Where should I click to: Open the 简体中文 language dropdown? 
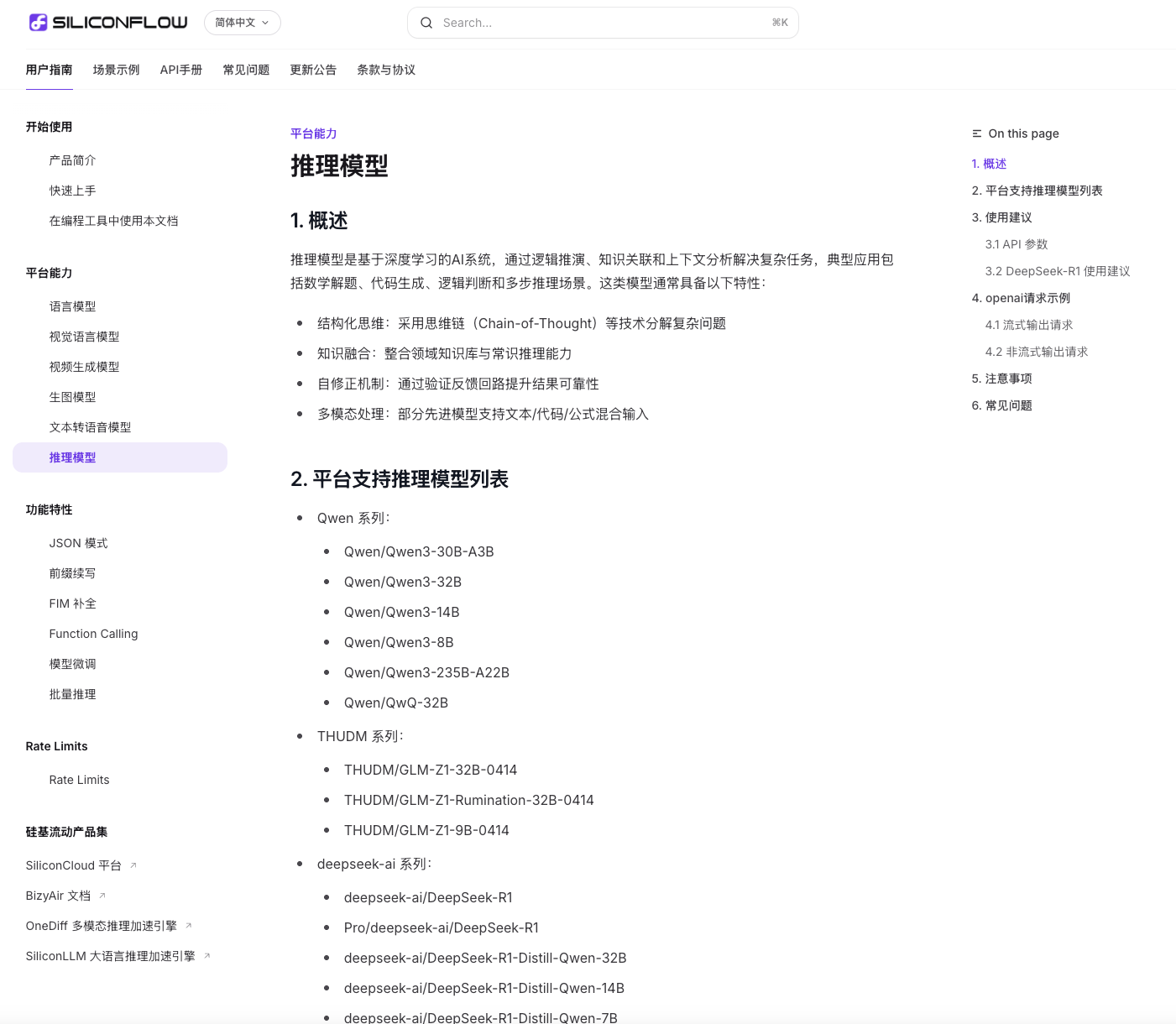tap(243, 23)
